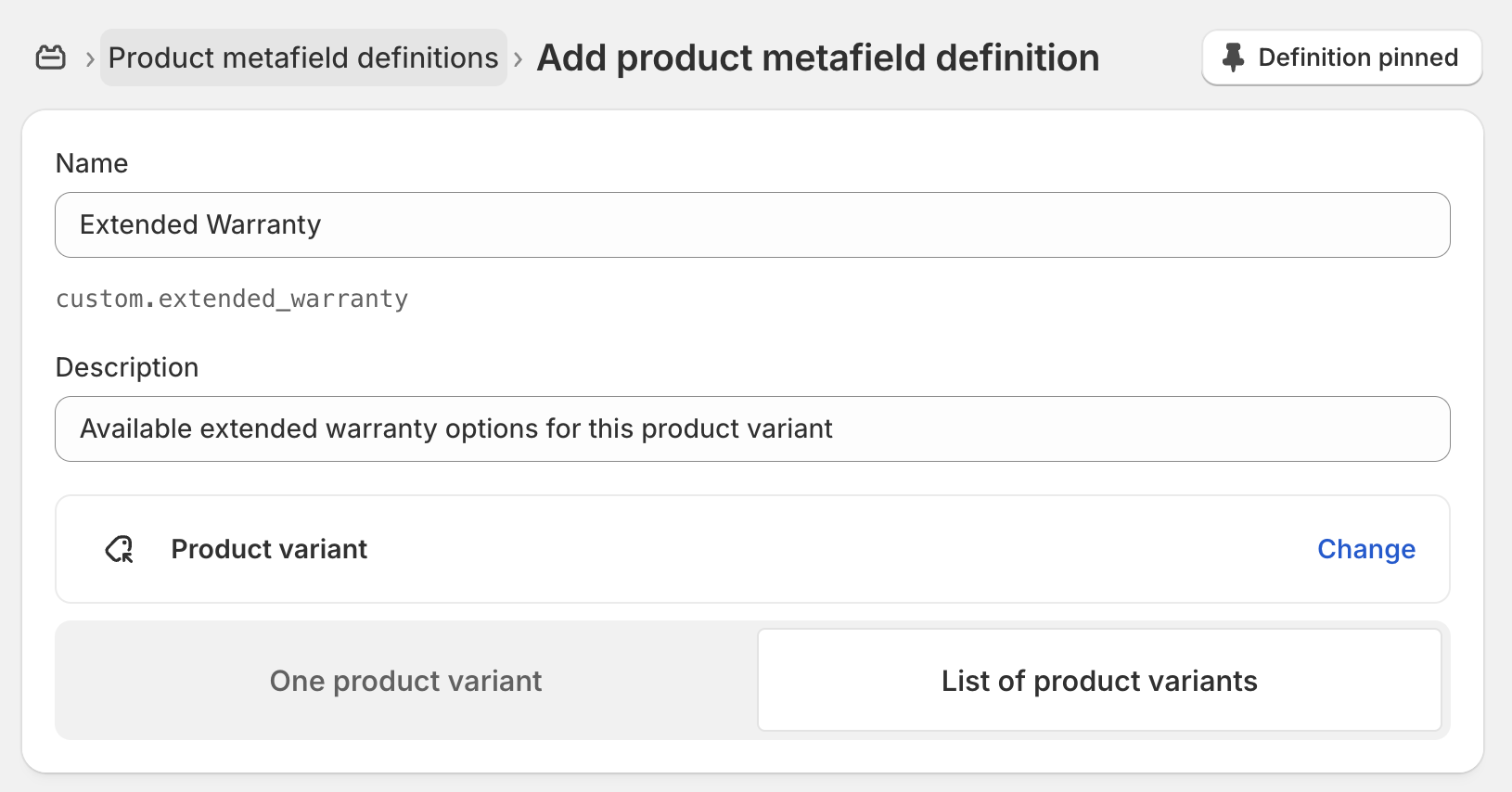This screenshot has height=792, width=1512.
Task: Click the chevron before Product metafield definitions
Action: coord(90,58)
